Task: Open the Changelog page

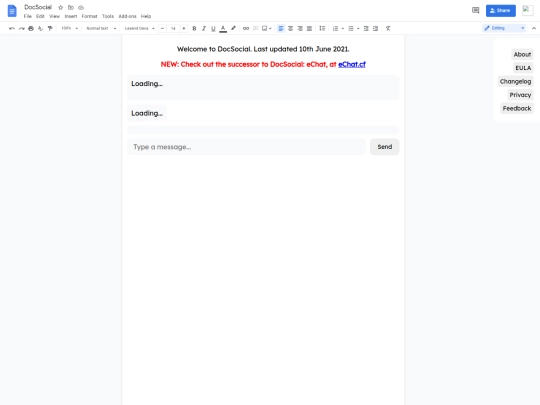Action: [x=516, y=81]
